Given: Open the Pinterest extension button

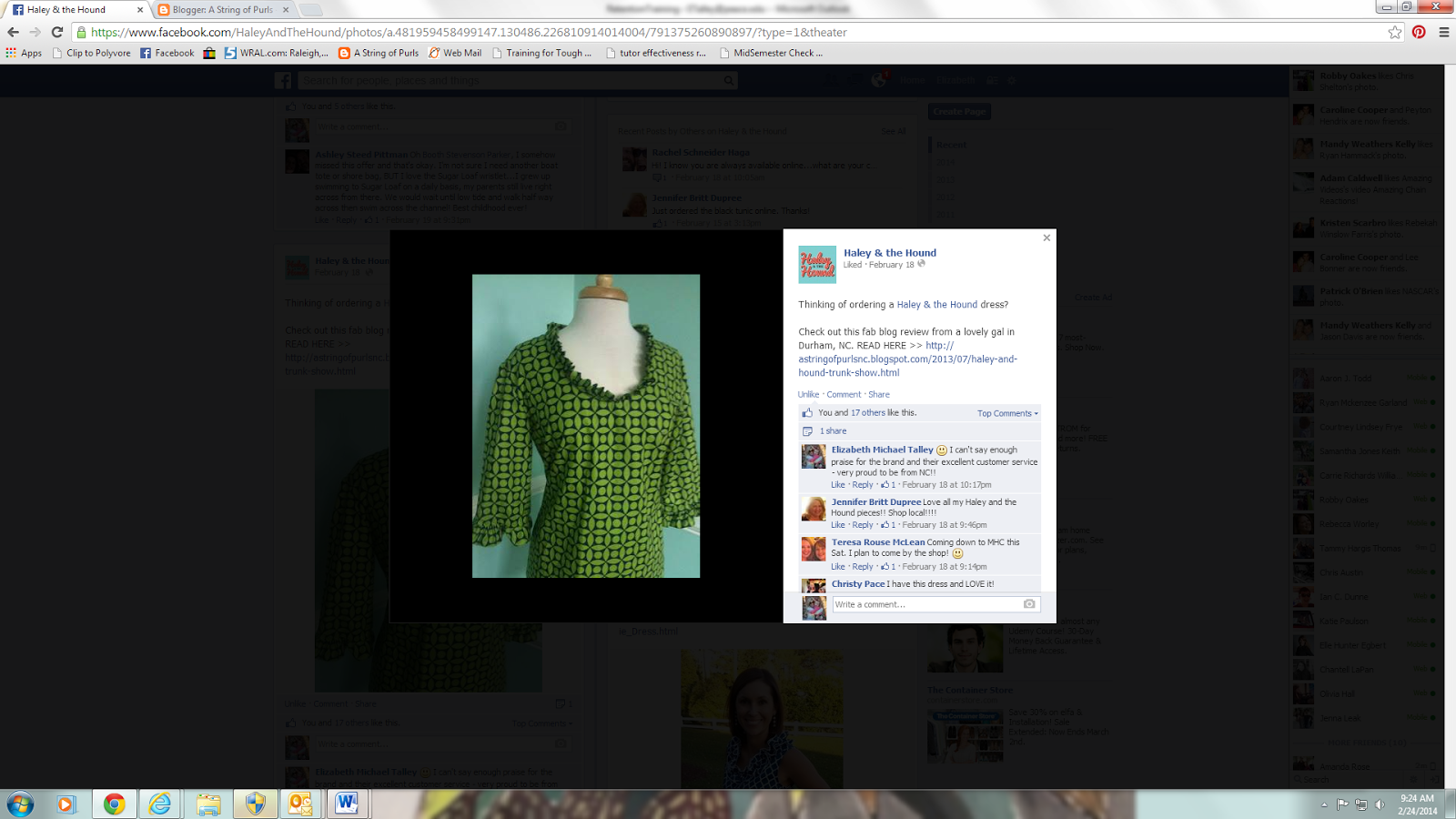Looking at the screenshot, I should tap(1419, 32).
